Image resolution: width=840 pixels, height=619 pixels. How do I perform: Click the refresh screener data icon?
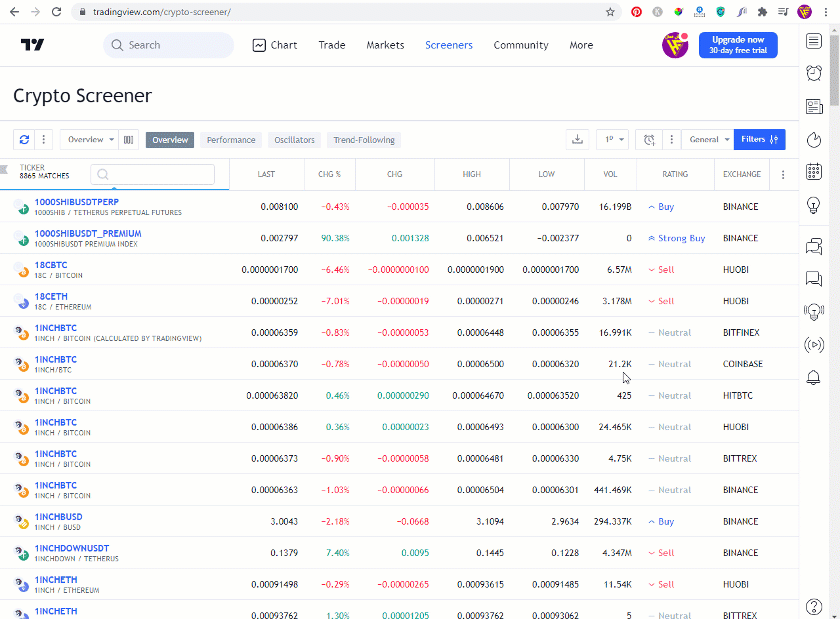pos(25,140)
